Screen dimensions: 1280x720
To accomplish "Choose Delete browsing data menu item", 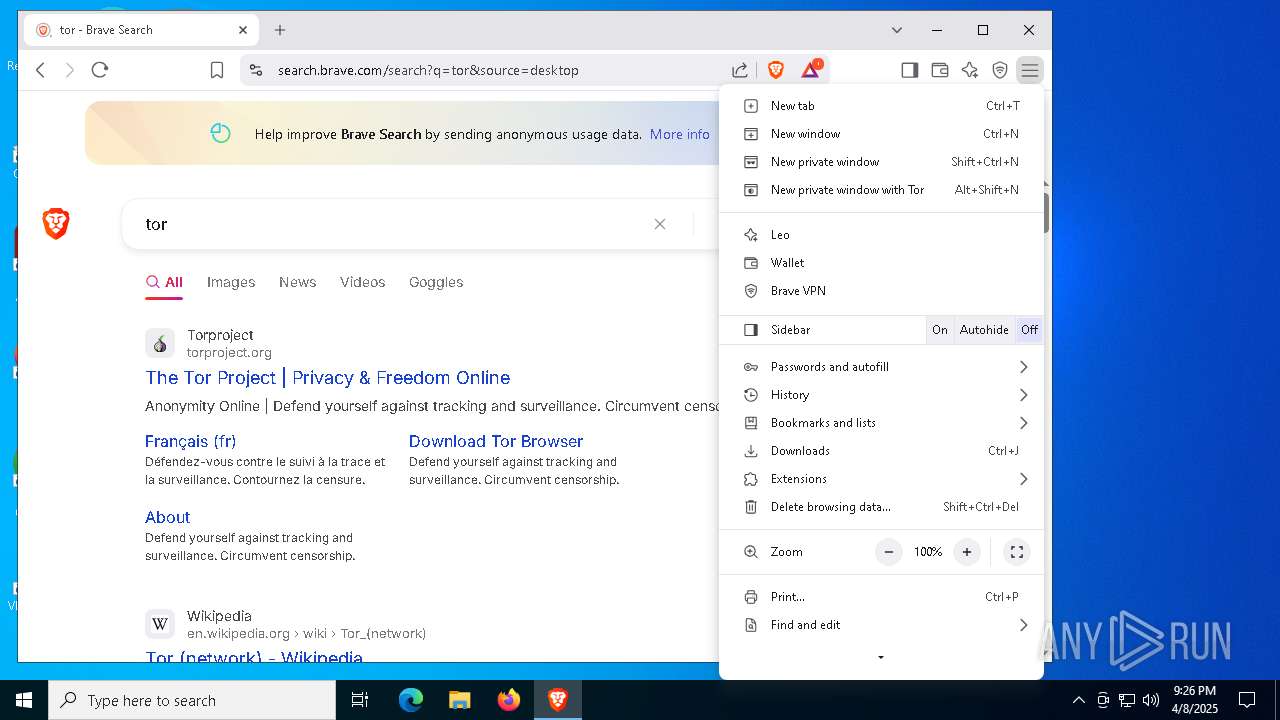I will pos(881,507).
